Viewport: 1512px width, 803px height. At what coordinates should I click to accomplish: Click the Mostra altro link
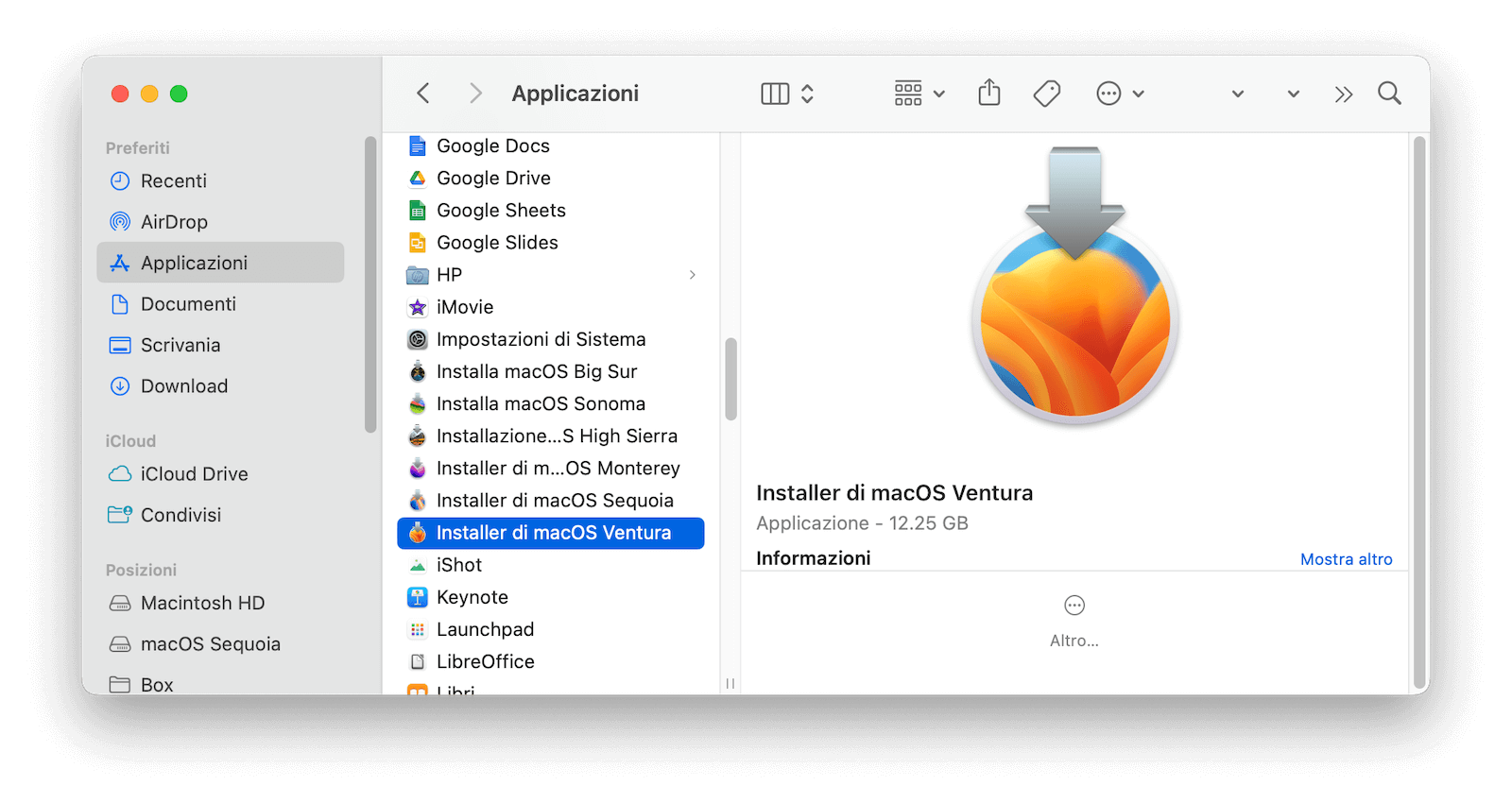tap(1346, 559)
